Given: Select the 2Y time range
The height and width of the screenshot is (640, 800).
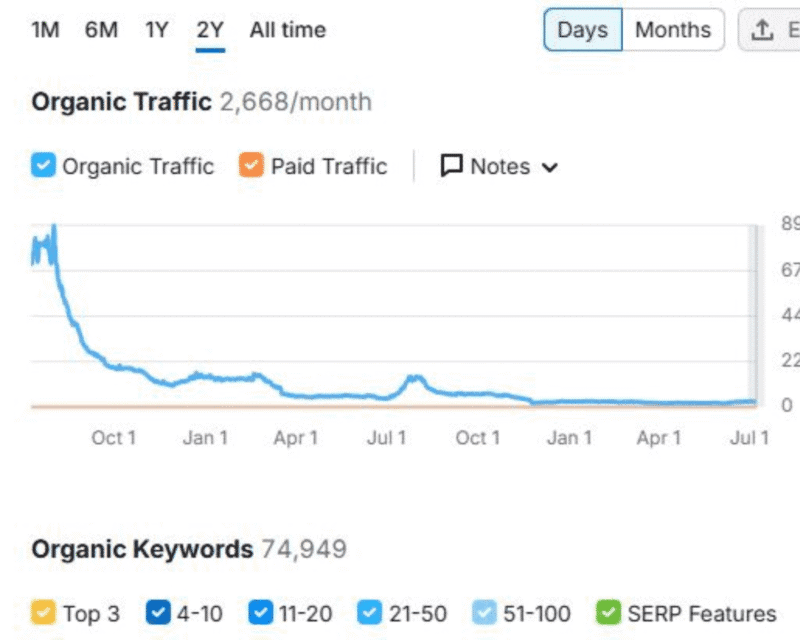Looking at the screenshot, I should pyautogui.click(x=210, y=30).
